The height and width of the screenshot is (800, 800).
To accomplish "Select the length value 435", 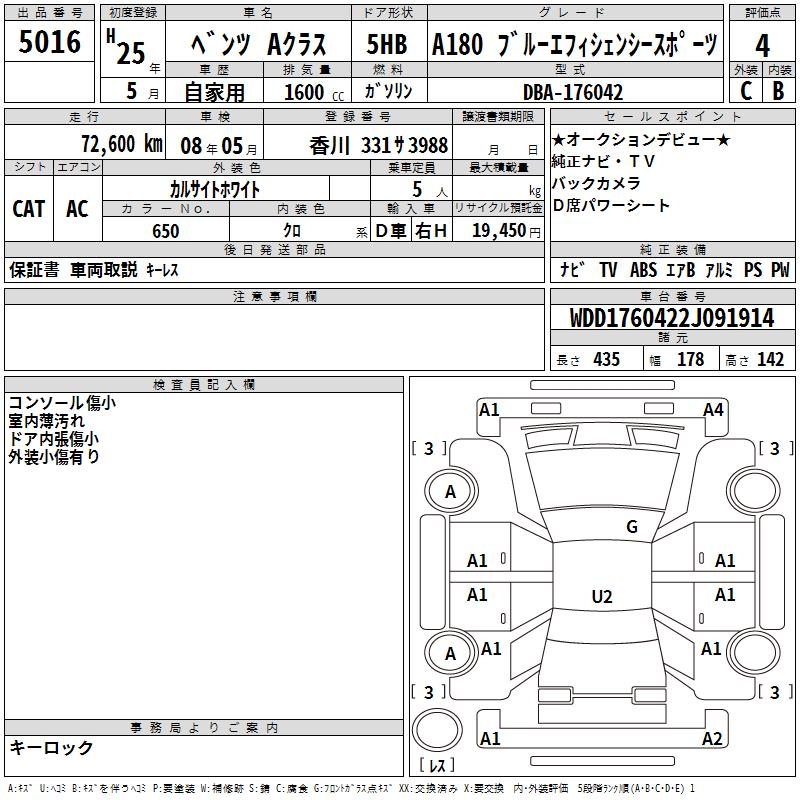I will (x=607, y=359).
